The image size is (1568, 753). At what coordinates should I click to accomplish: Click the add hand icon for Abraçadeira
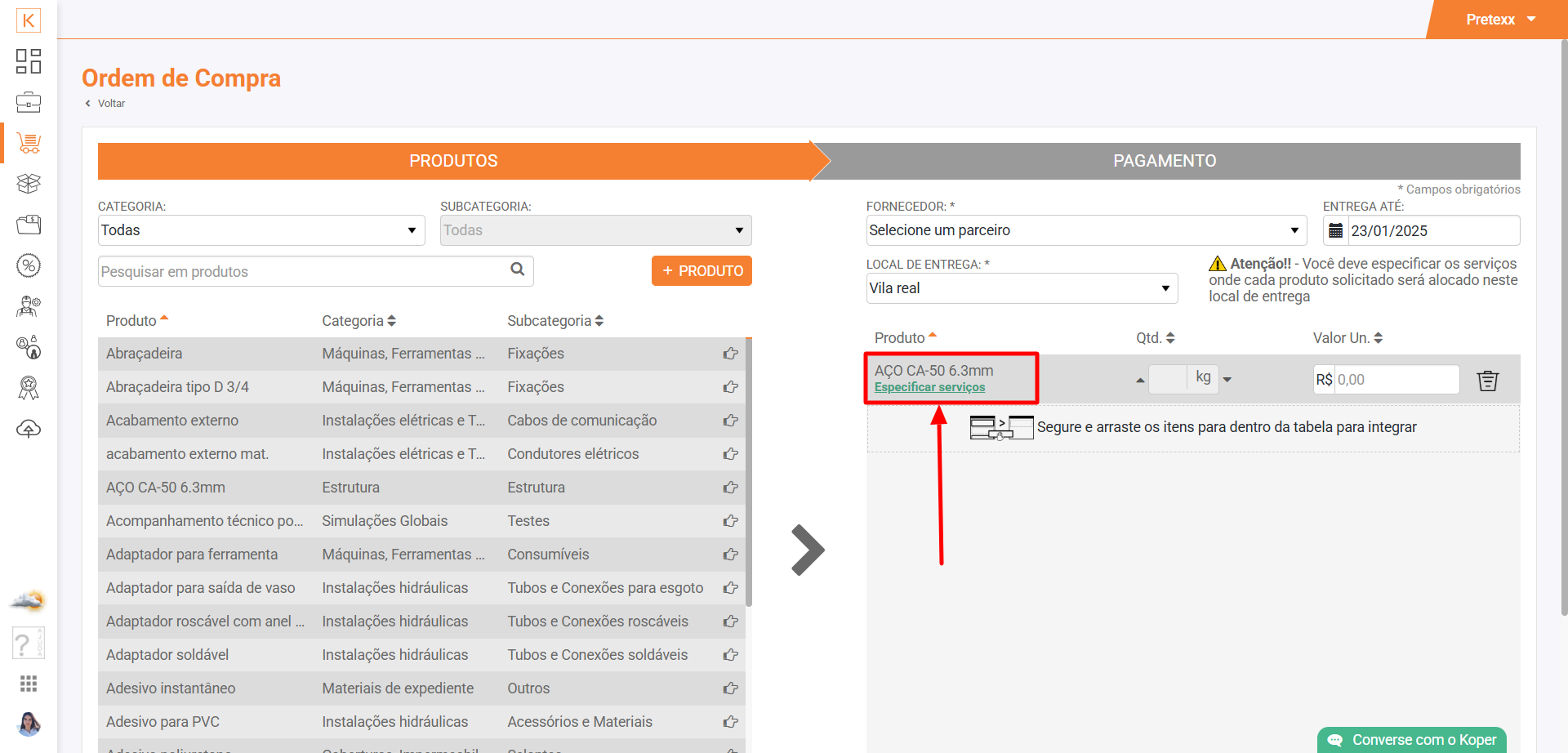tap(730, 354)
